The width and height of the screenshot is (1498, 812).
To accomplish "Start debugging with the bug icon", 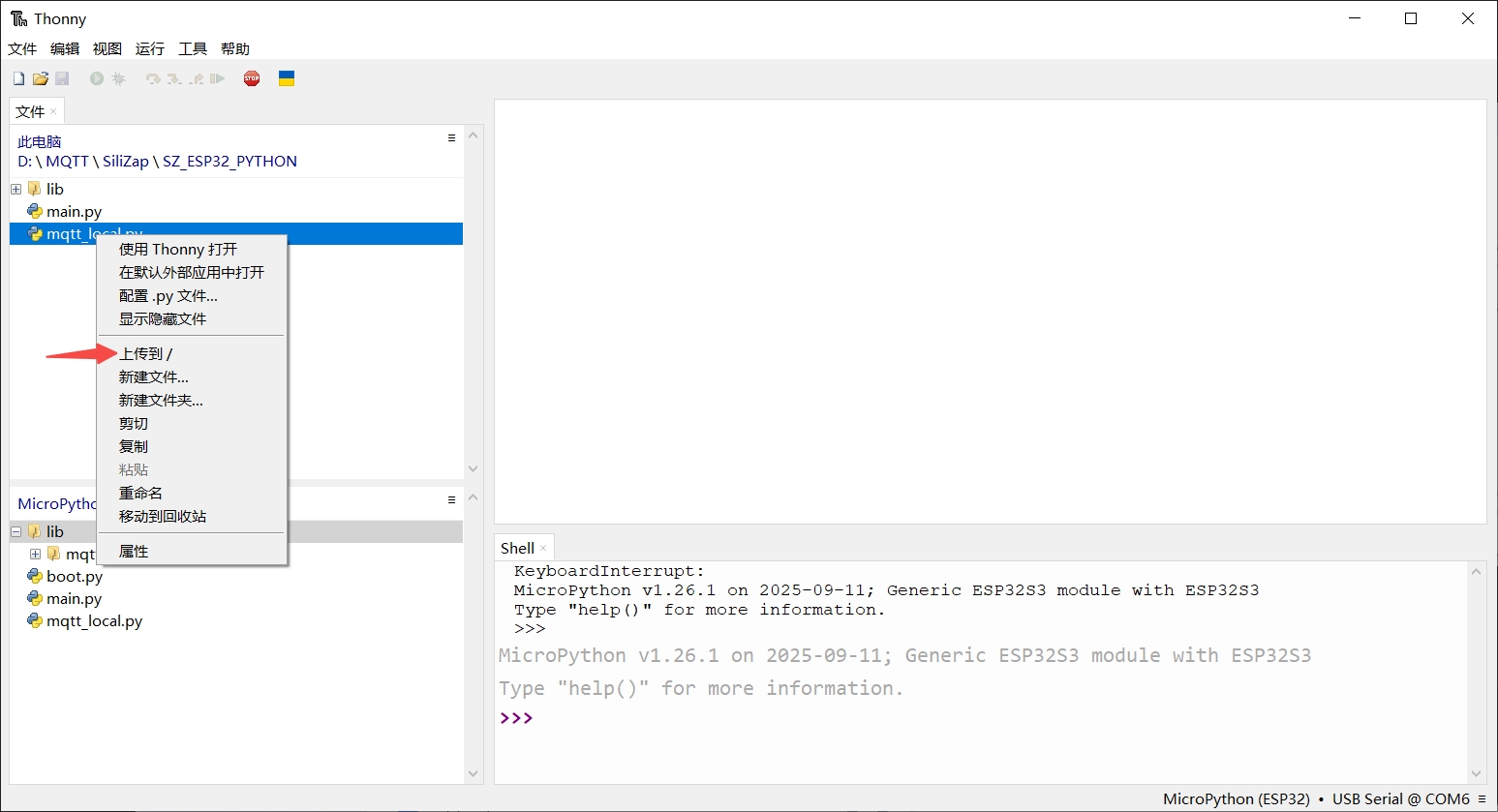I will [x=118, y=78].
